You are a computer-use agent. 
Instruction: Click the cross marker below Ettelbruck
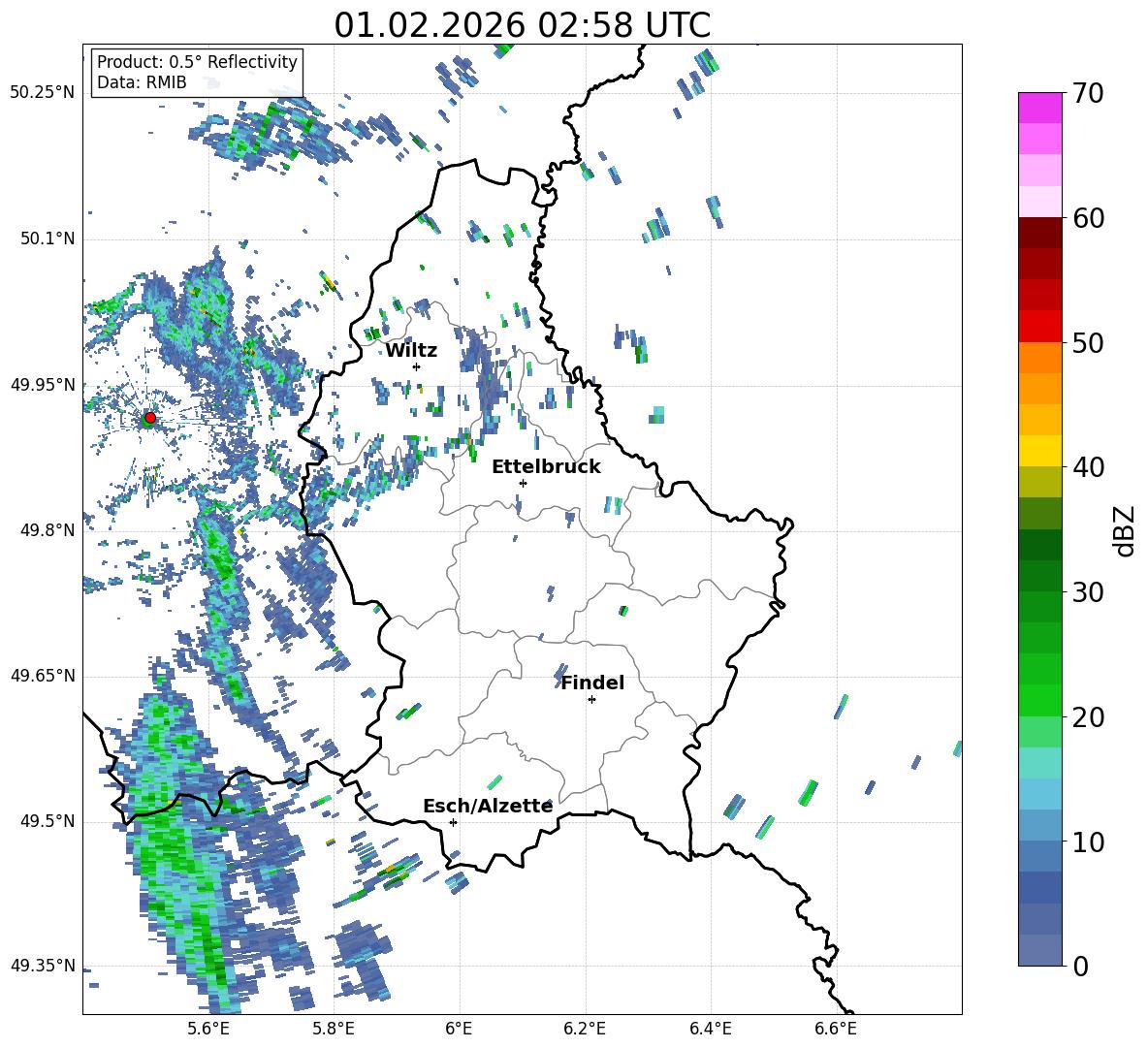(x=523, y=483)
